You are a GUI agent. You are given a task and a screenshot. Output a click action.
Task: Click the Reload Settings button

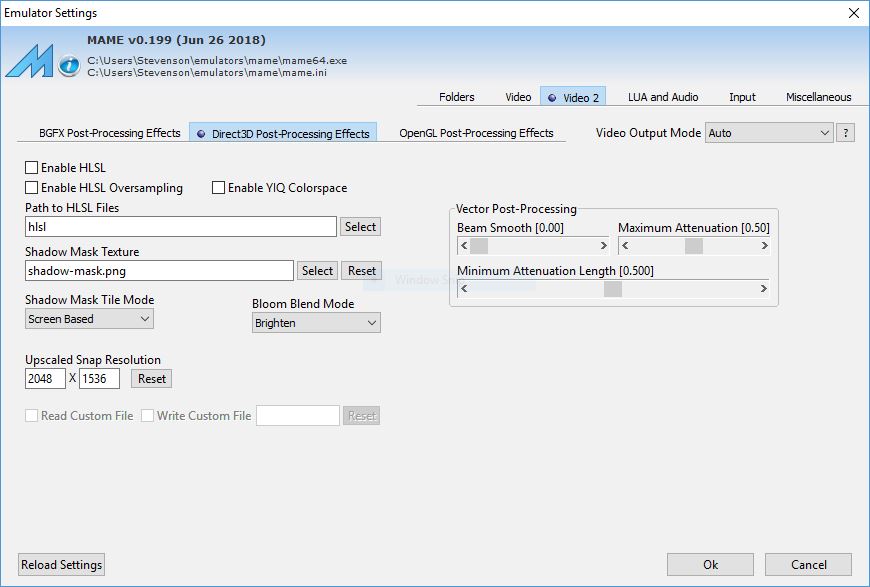pos(61,565)
